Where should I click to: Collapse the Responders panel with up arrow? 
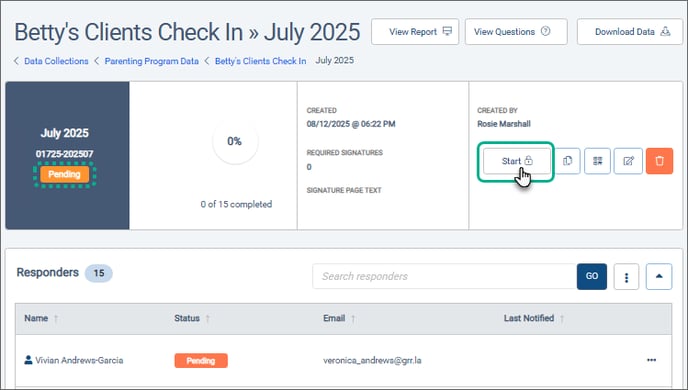coord(659,277)
